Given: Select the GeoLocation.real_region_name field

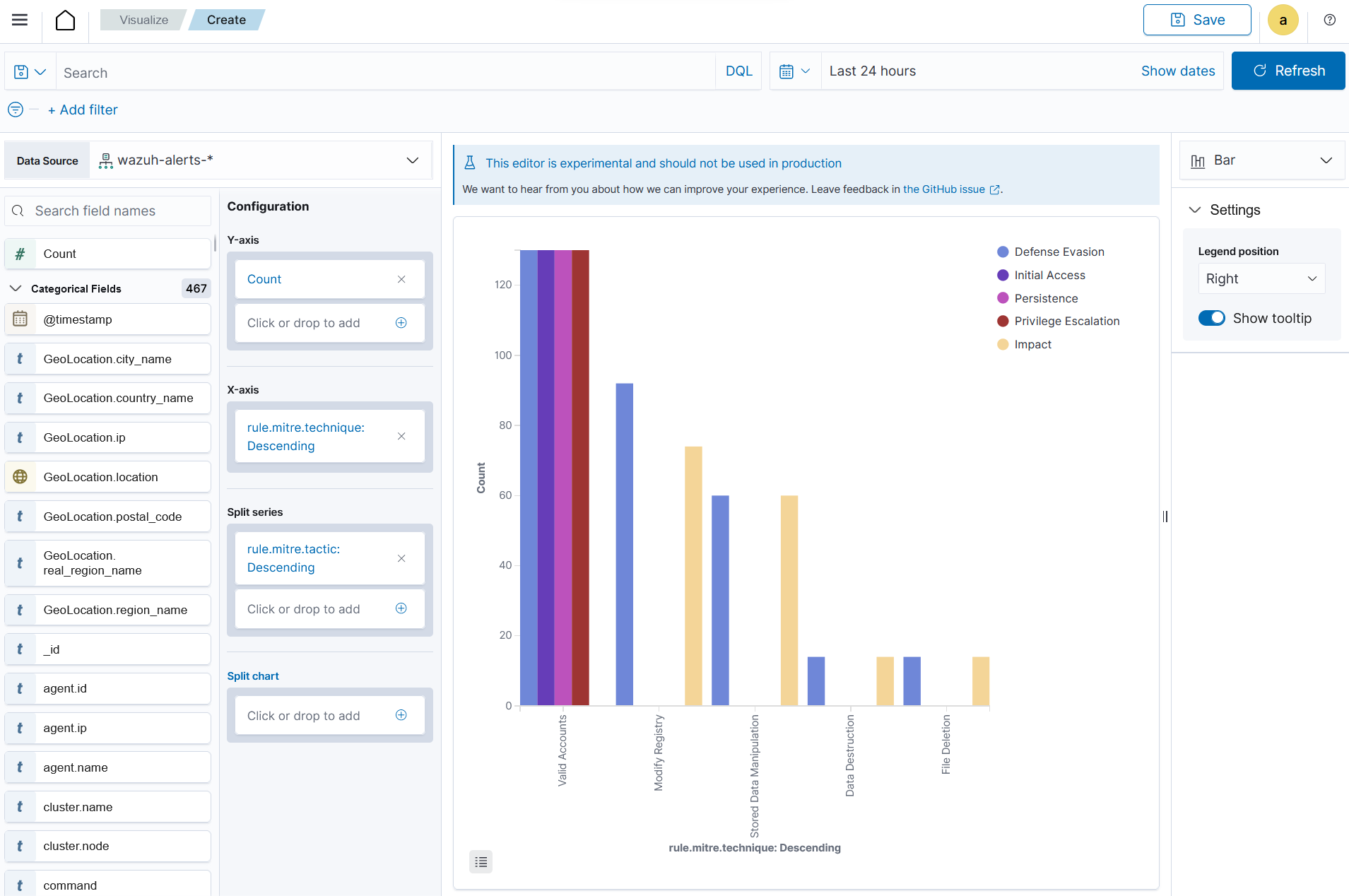Looking at the screenshot, I should pos(107,563).
